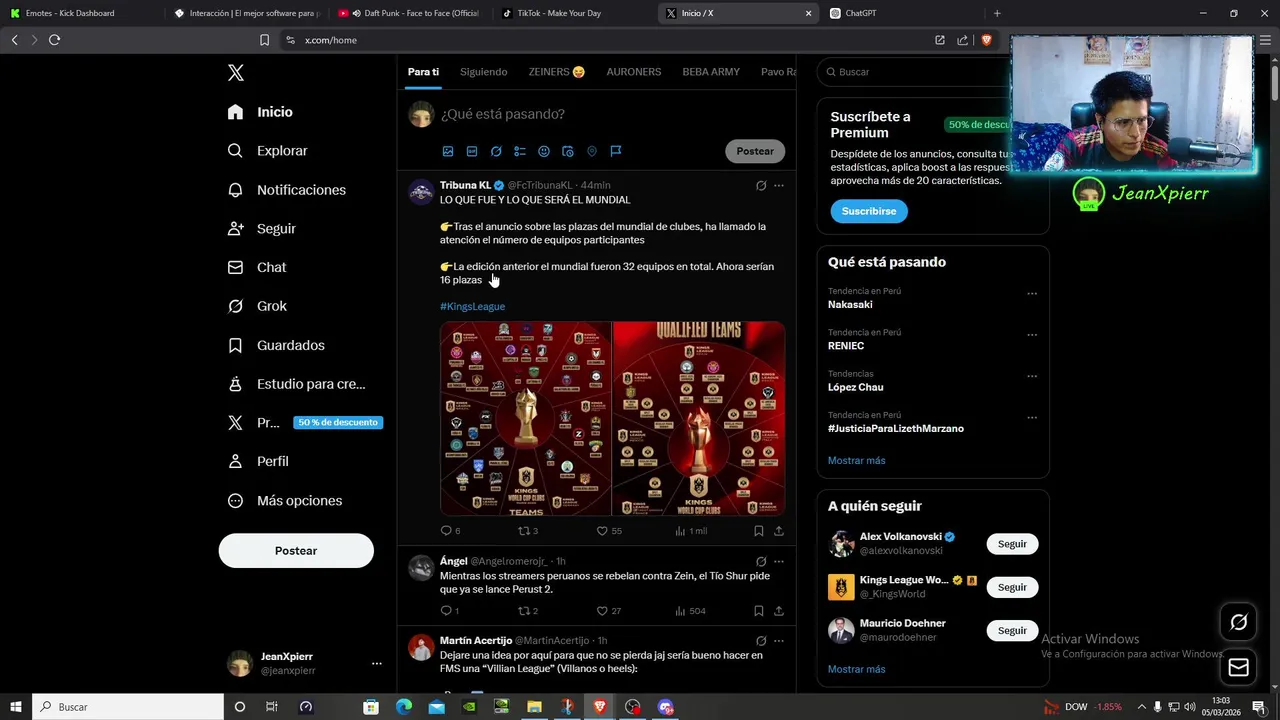Open Estudio para creadores in sidebar
Image resolution: width=1280 pixels, height=720 pixels.
296,384
